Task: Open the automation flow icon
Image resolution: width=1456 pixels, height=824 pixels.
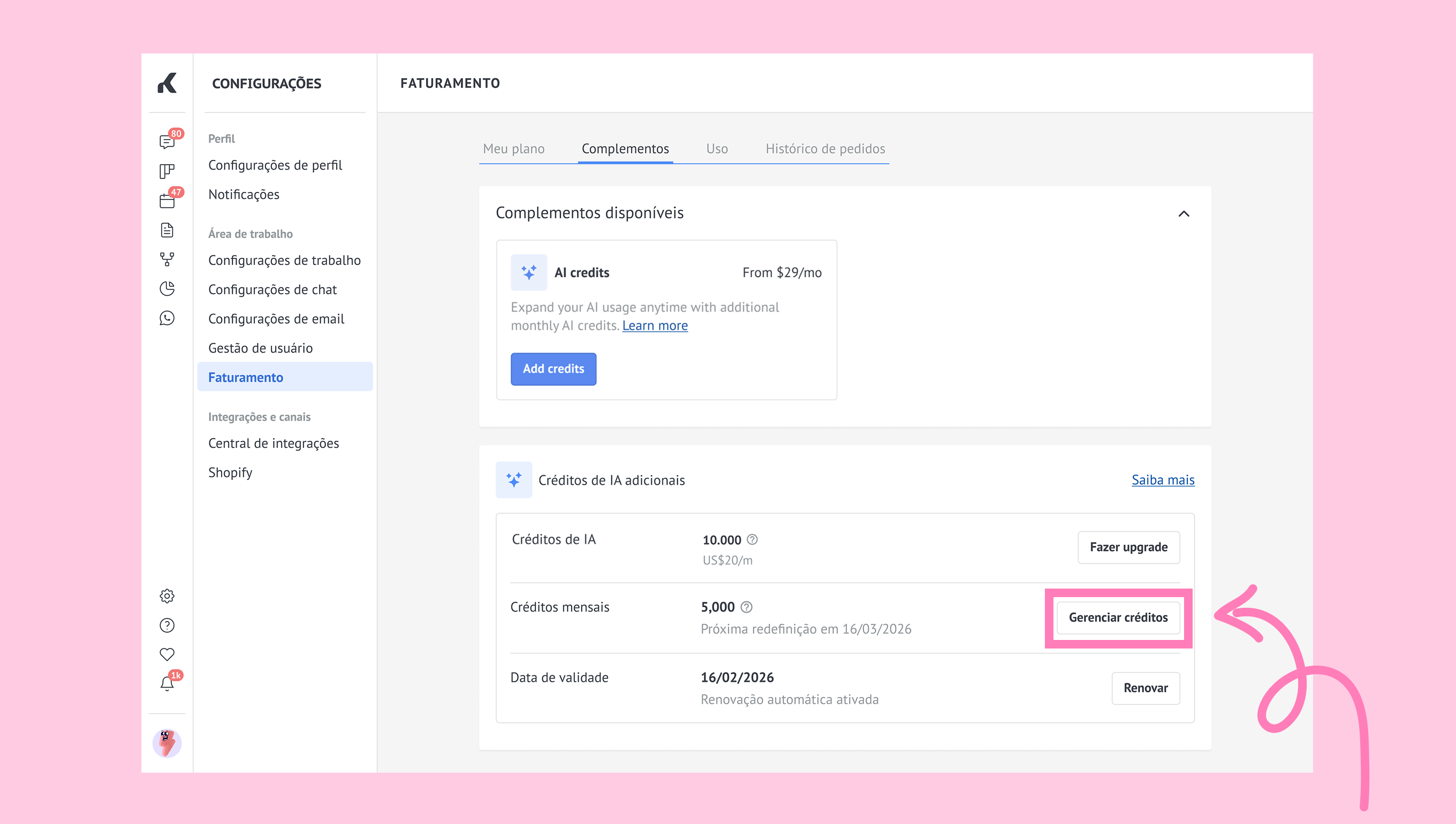Action: [167, 259]
